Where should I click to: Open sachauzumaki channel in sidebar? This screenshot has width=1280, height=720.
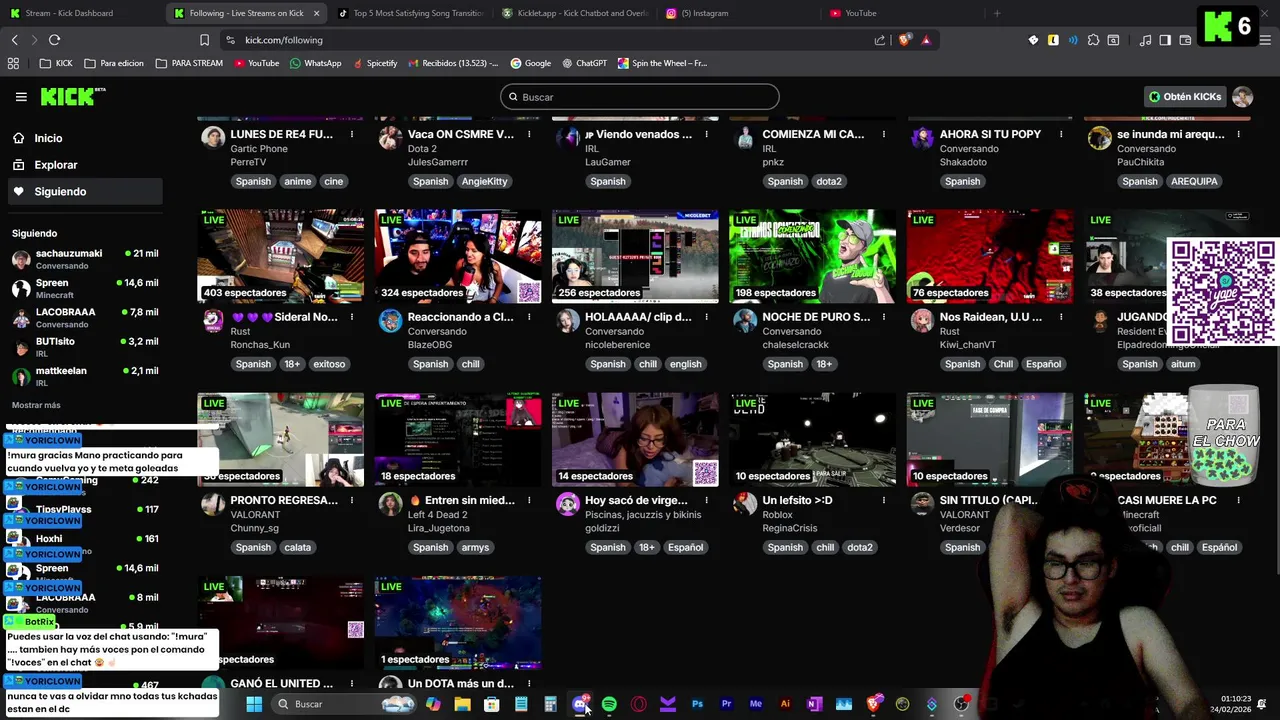pos(85,259)
